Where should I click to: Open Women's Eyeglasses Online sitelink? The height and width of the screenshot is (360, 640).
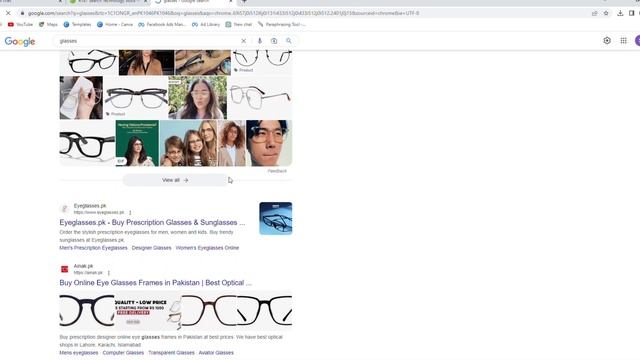click(x=207, y=248)
